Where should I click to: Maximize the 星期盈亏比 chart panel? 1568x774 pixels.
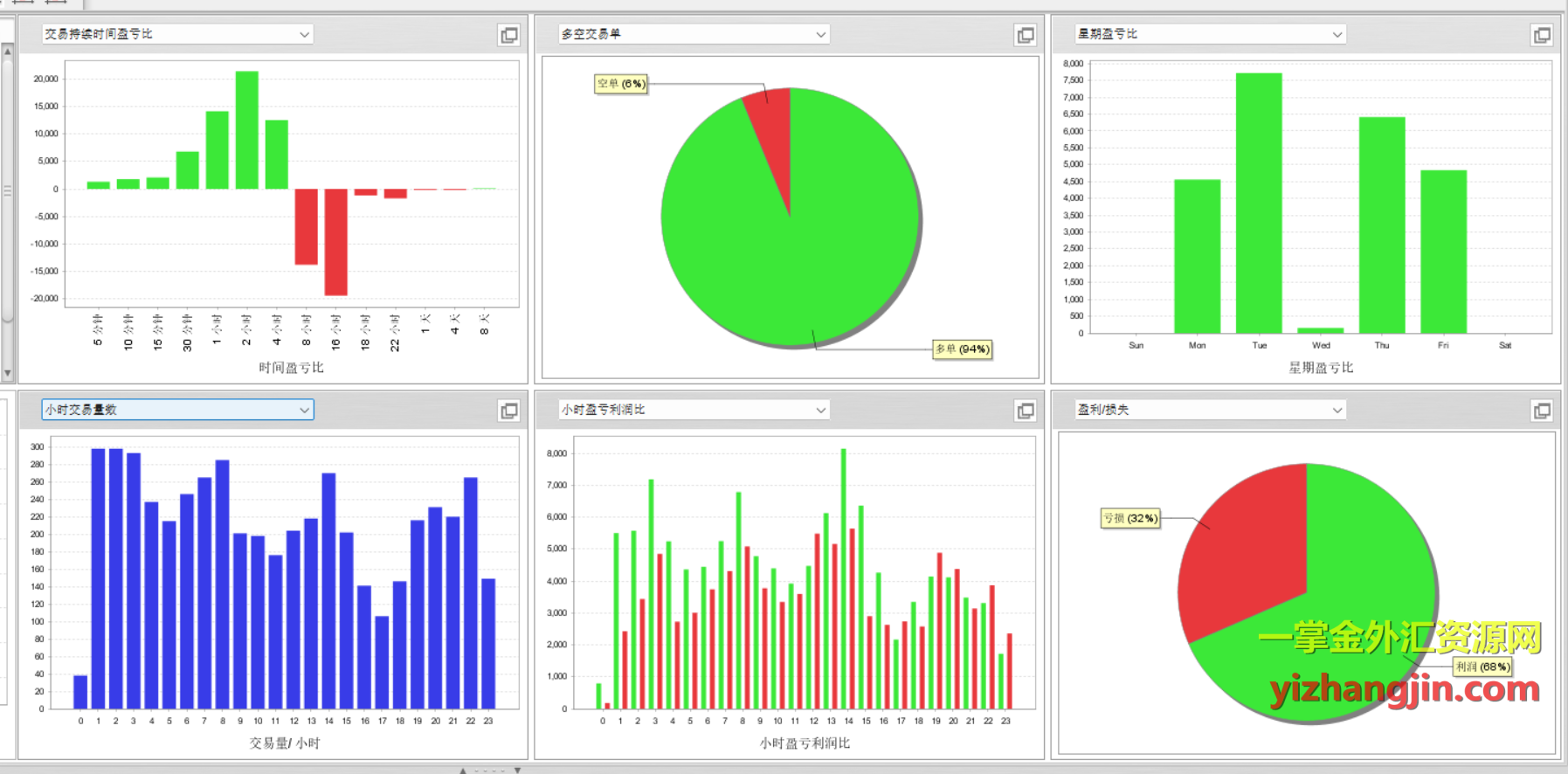1542,35
